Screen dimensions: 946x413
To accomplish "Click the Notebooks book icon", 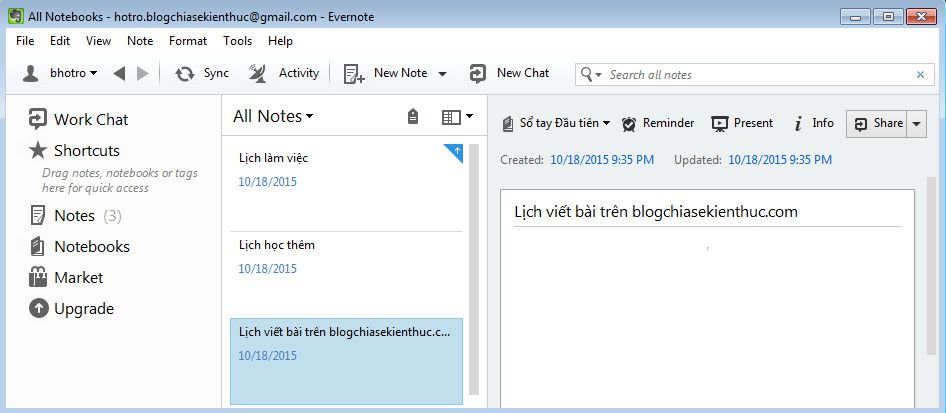I will (37, 246).
